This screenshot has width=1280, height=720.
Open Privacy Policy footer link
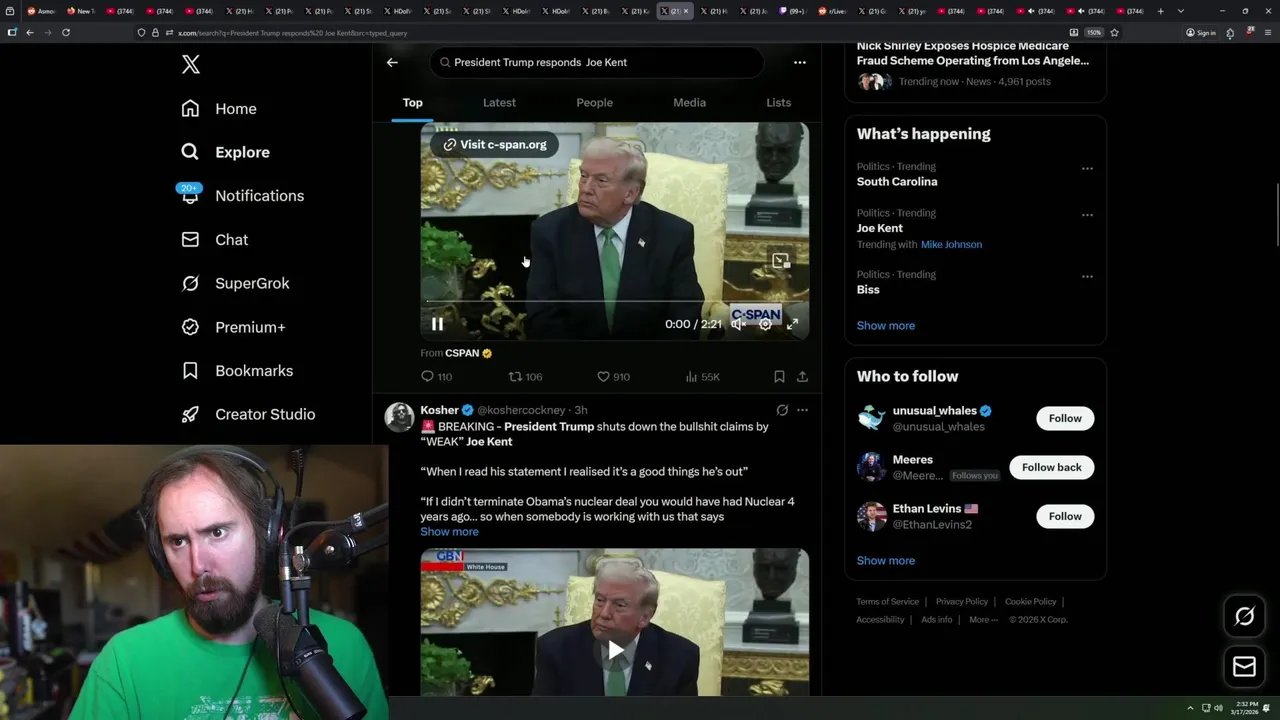coord(961,602)
